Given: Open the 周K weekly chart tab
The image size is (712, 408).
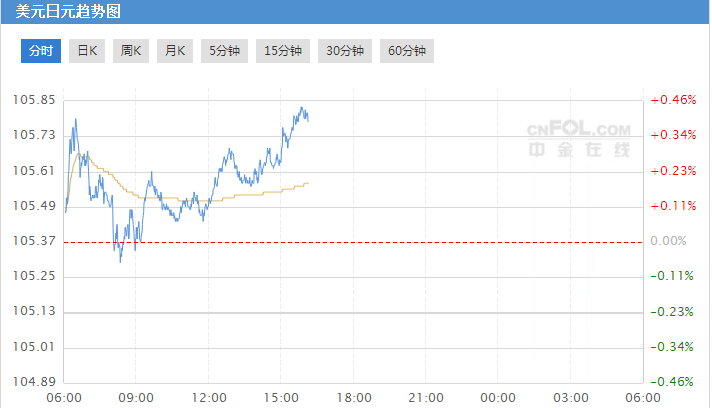Looking at the screenshot, I should pos(131,51).
